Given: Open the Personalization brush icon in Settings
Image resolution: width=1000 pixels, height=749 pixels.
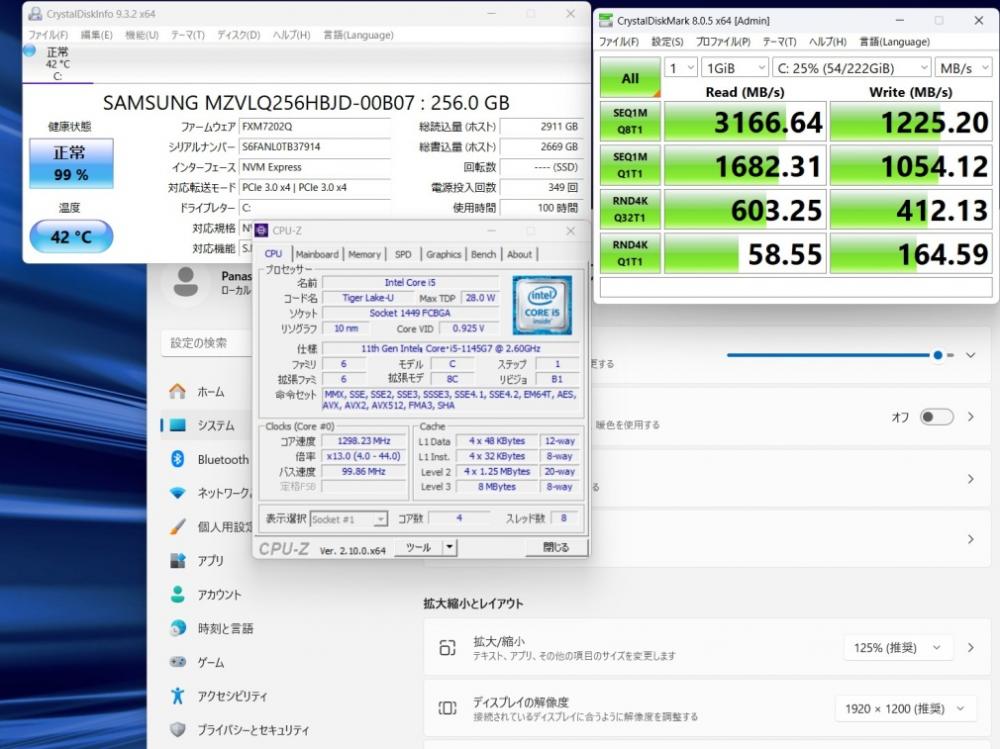Looking at the screenshot, I should 177,526.
